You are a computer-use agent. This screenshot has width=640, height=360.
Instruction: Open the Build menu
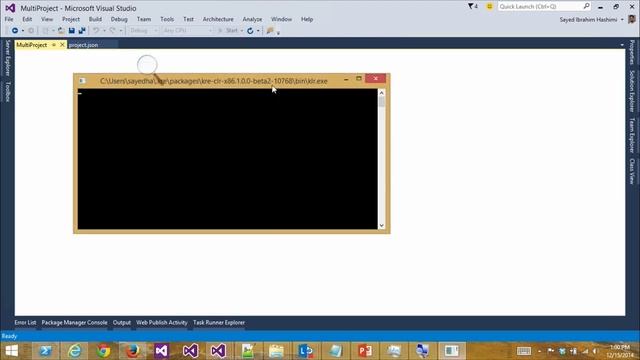[x=95, y=19]
